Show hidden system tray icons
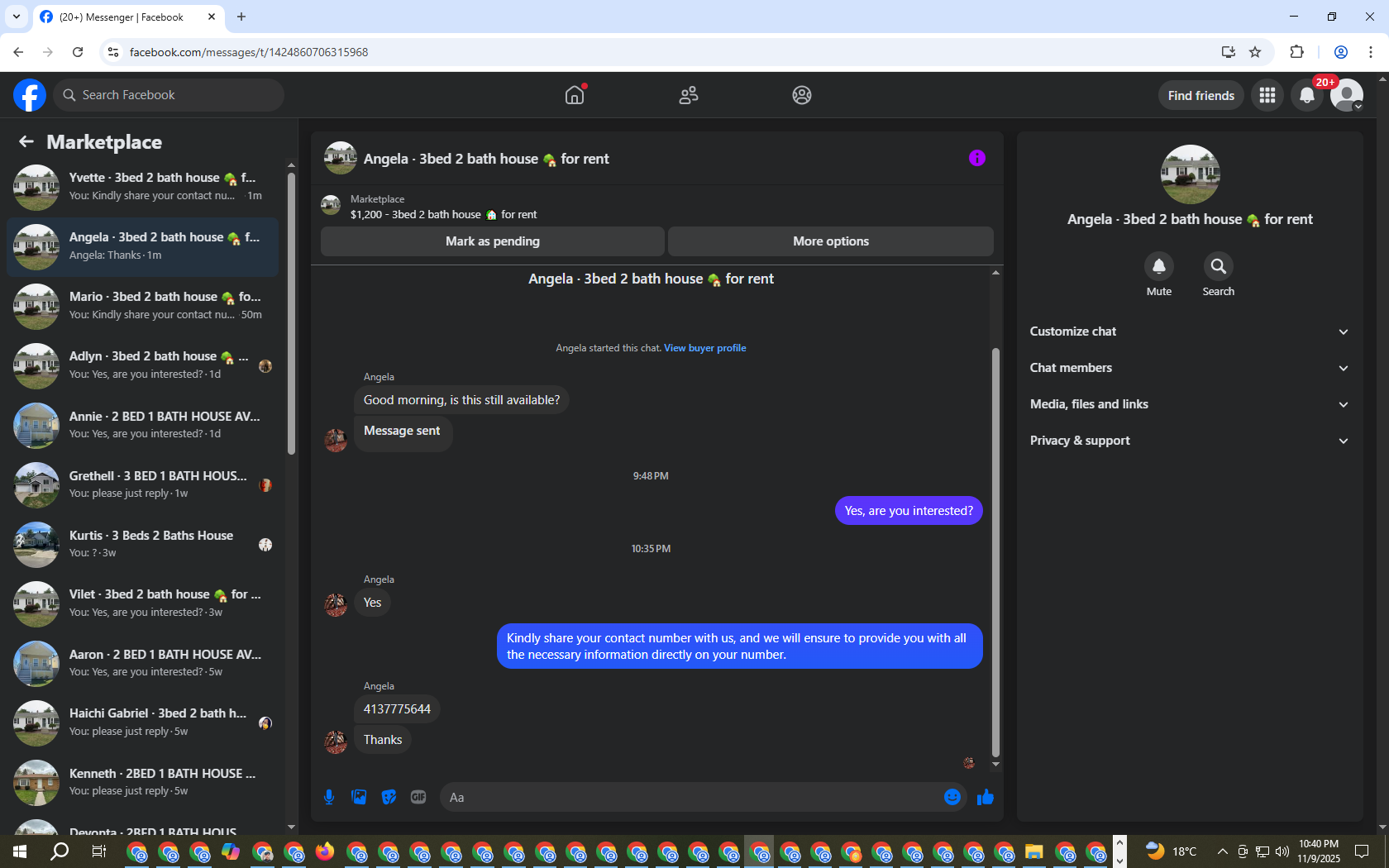Viewport: 1389px width, 868px height. 1222,851
